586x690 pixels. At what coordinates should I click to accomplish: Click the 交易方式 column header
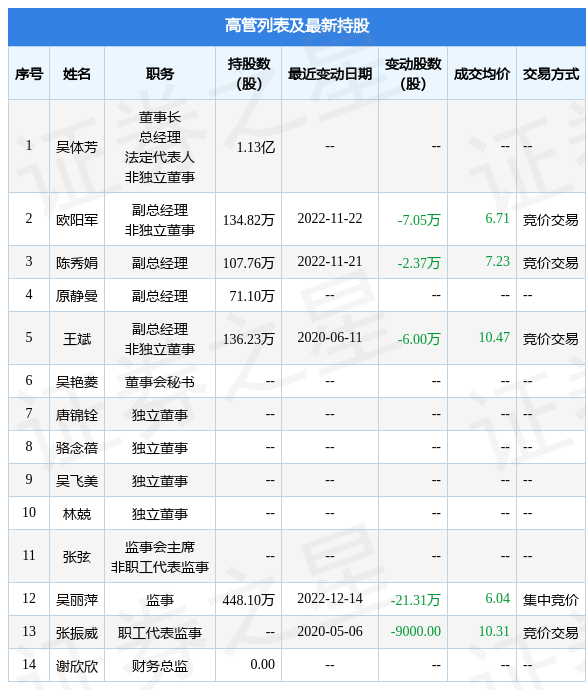(551, 73)
